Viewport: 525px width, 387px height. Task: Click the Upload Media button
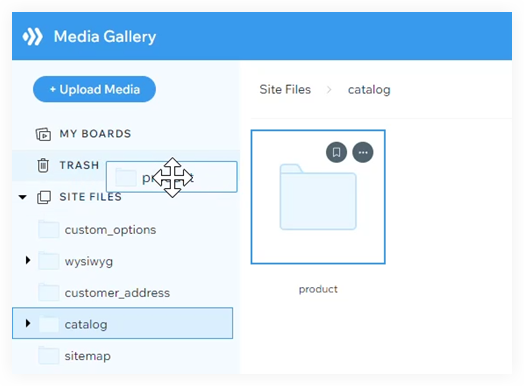coord(94,89)
